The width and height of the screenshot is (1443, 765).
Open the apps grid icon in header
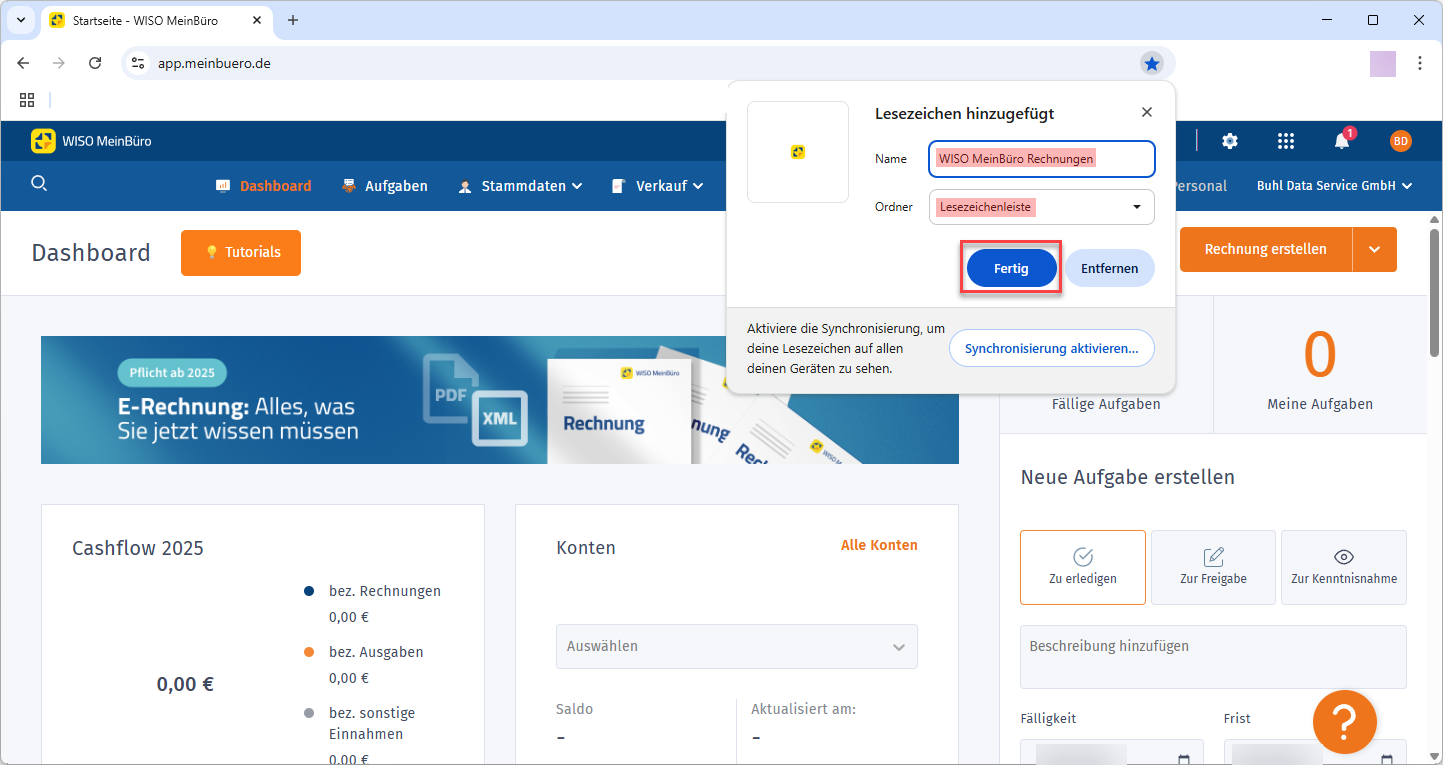[1286, 141]
